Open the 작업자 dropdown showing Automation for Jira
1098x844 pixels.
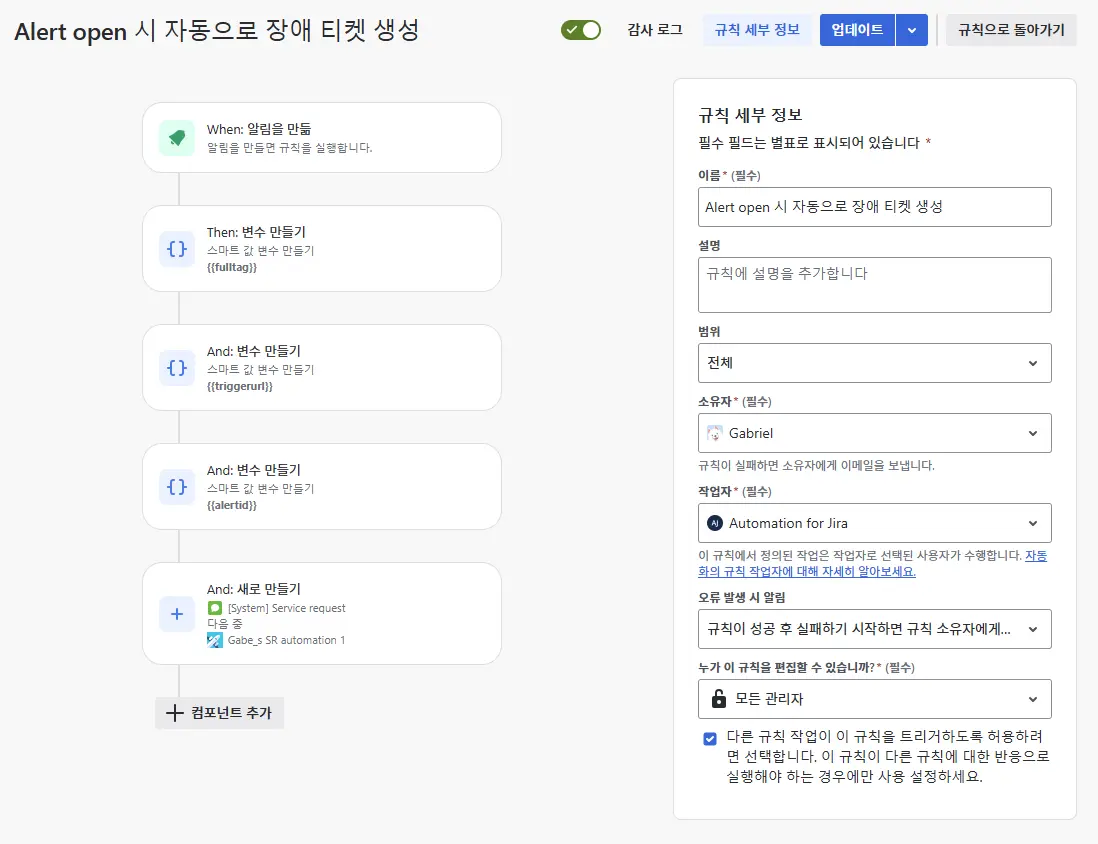[x=875, y=523]
